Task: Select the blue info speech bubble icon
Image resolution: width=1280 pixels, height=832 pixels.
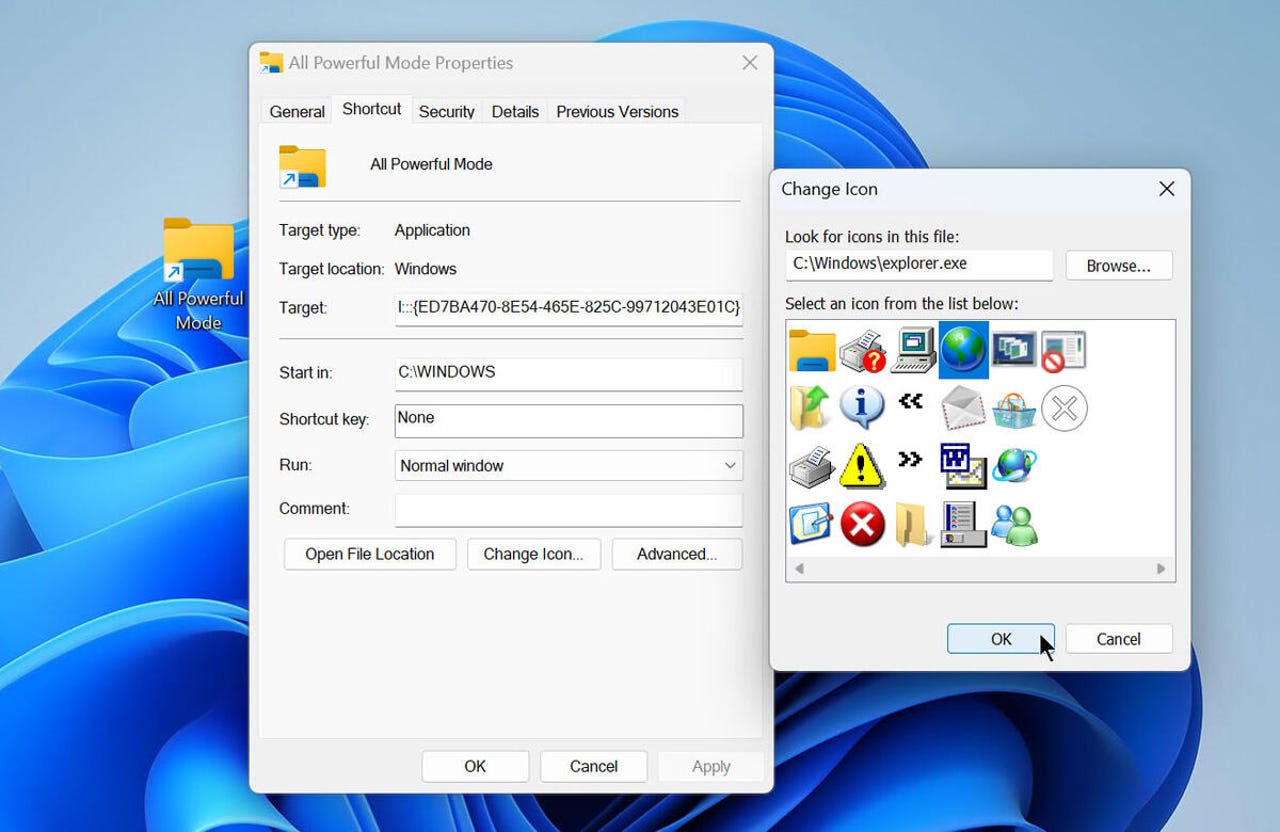Action: click(x=862, y=407)
